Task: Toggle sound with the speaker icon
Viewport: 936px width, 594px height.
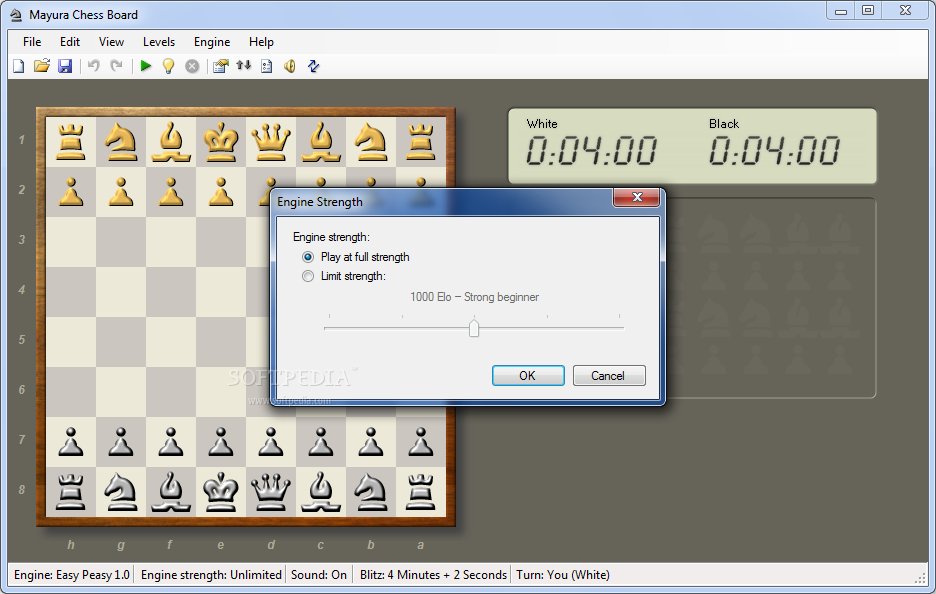Action: 290,66
